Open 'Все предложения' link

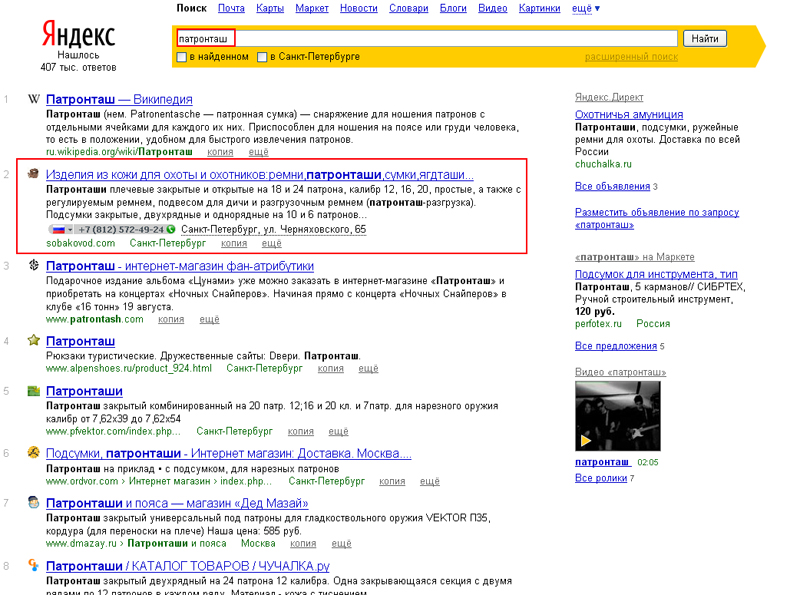[616, 346]
